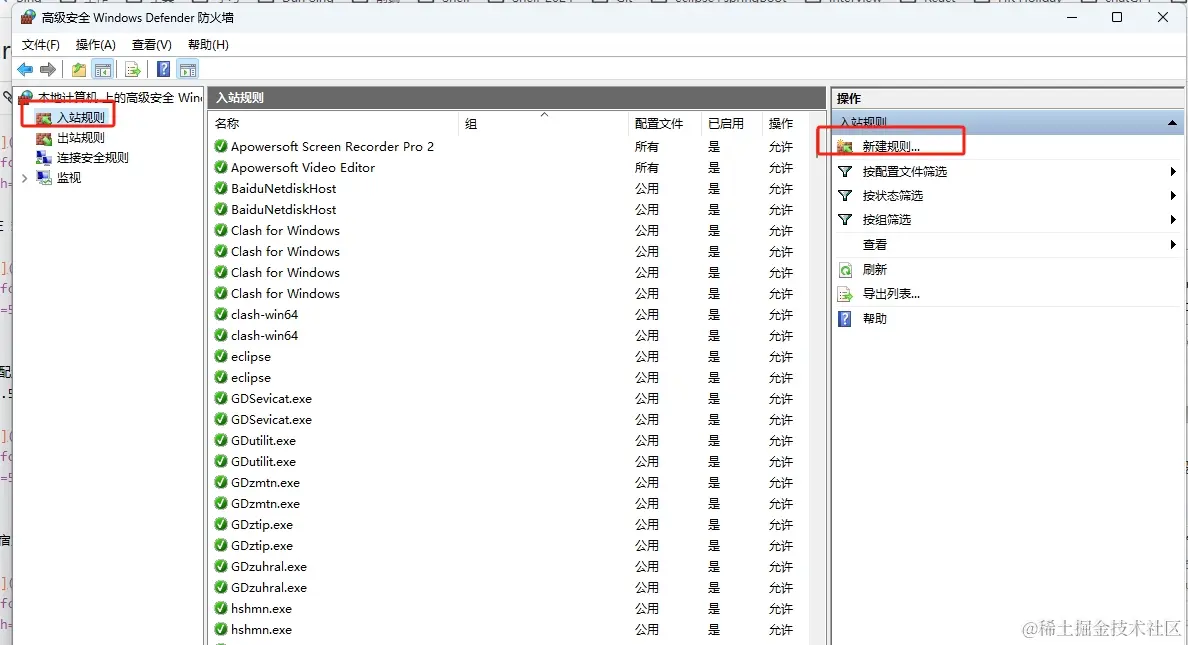This screenshot has width=1188, height=645.
Task: Open the 帮助(H) menu
Action: click(x=208, y=45)
